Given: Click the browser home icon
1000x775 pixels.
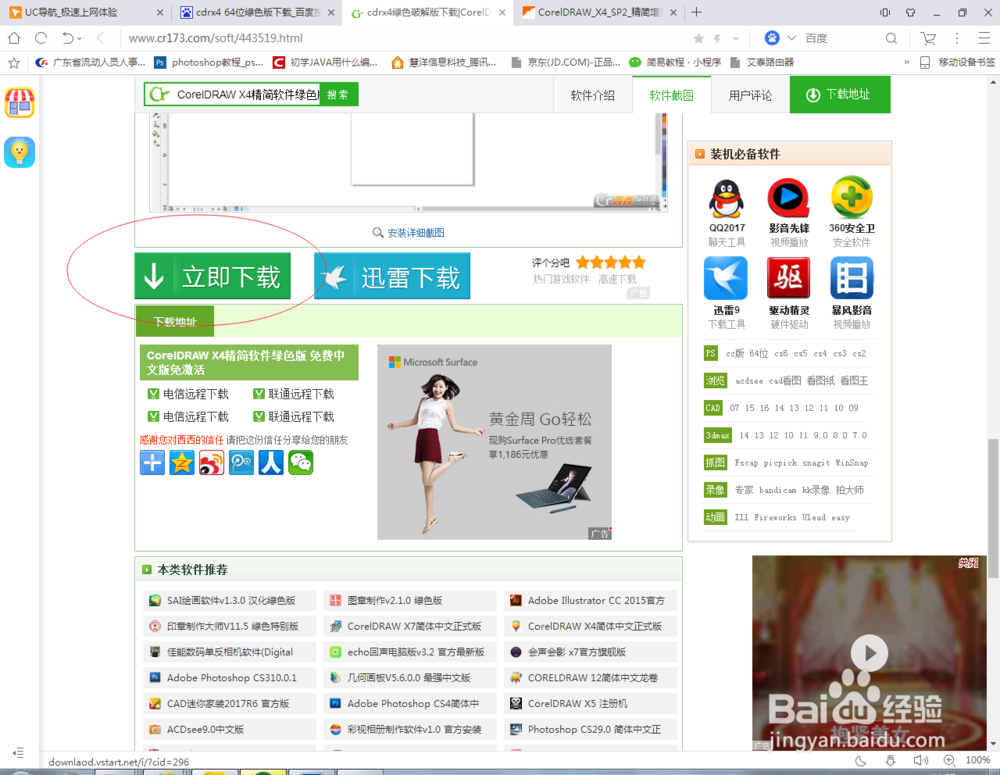Looking at the screenshot, I should point(14,38).
